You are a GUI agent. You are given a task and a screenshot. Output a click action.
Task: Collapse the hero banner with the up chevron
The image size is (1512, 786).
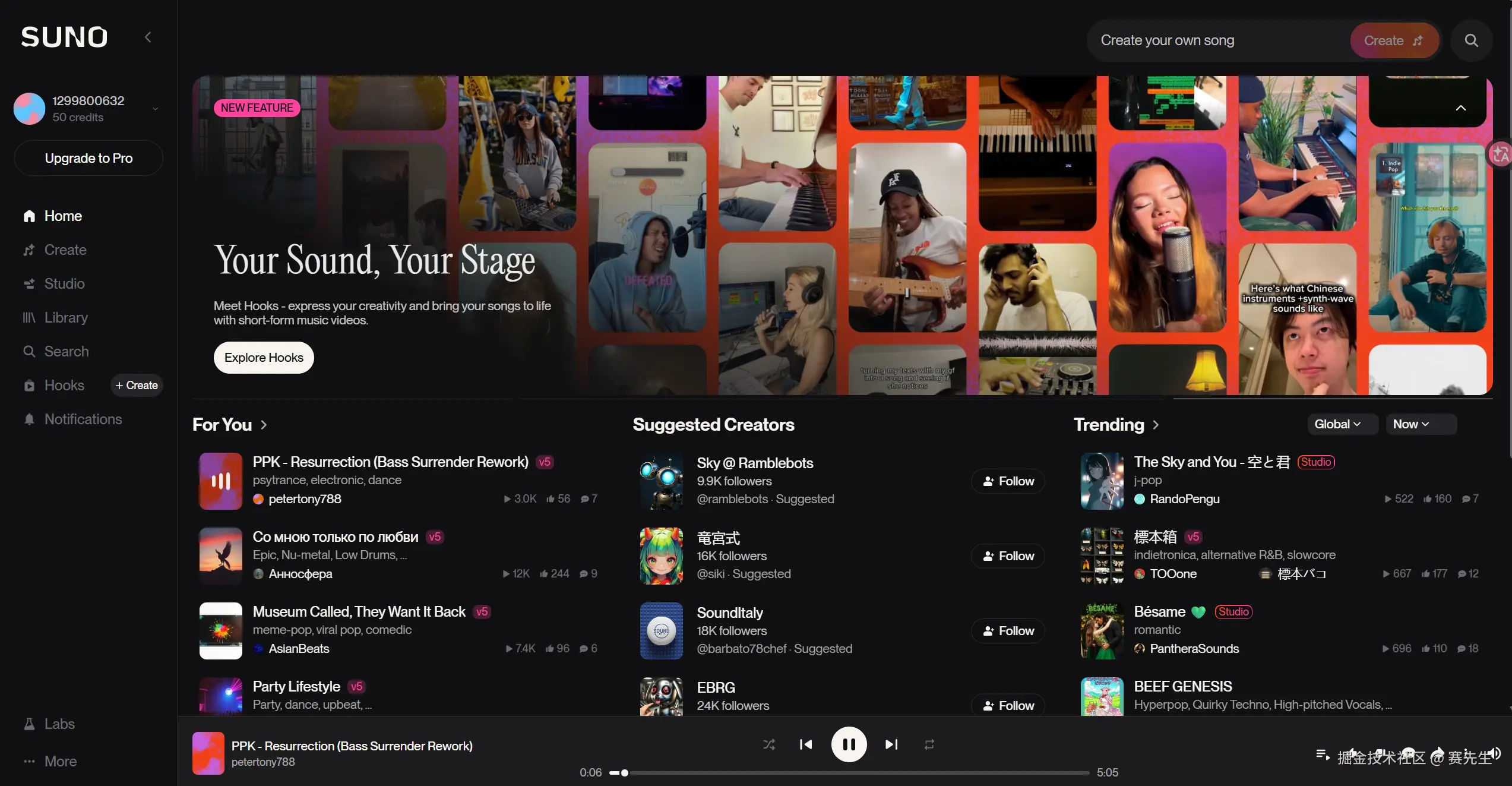(1460, 108)
